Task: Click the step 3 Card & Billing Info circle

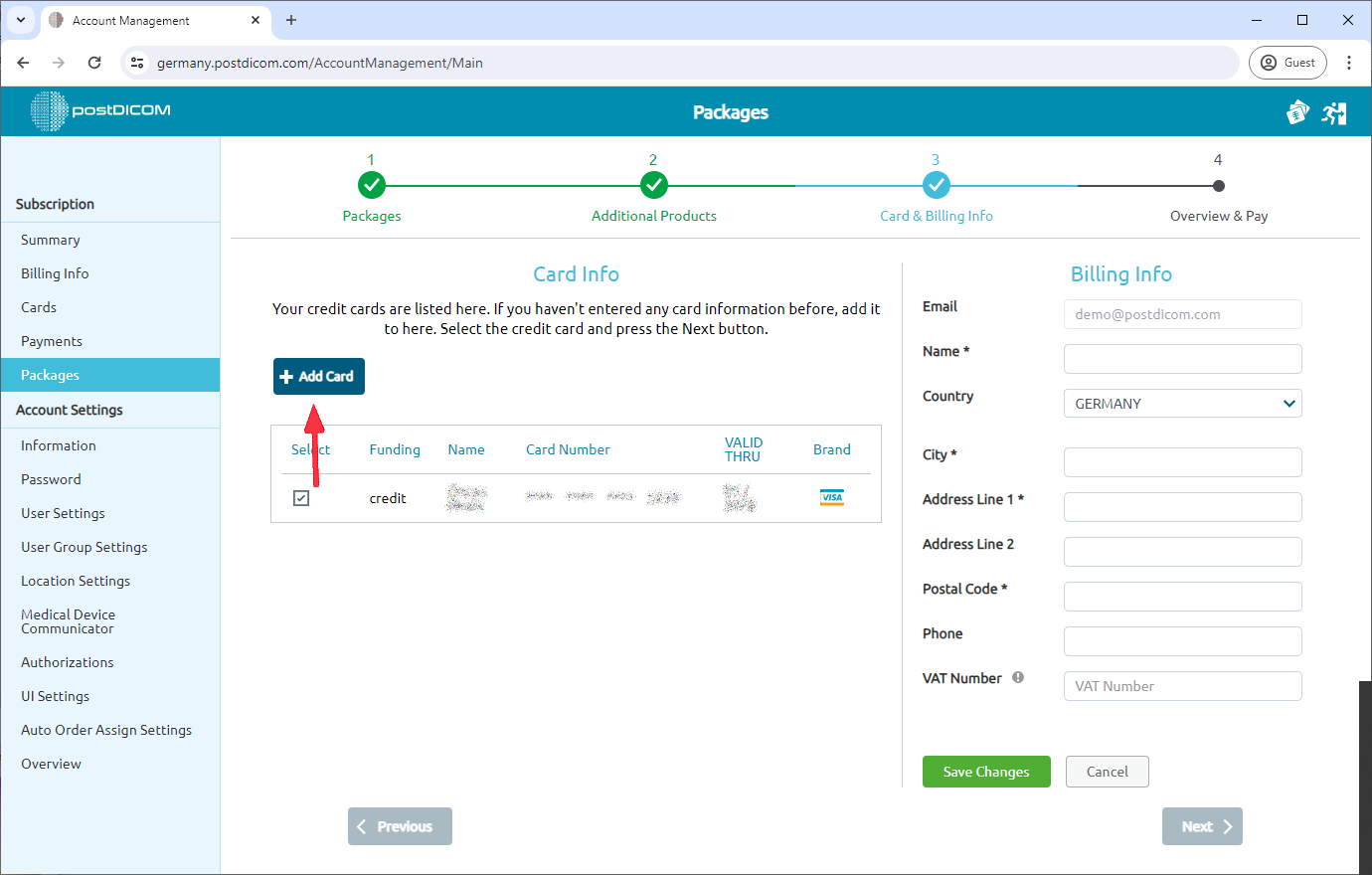Action: tap(936, 184)
